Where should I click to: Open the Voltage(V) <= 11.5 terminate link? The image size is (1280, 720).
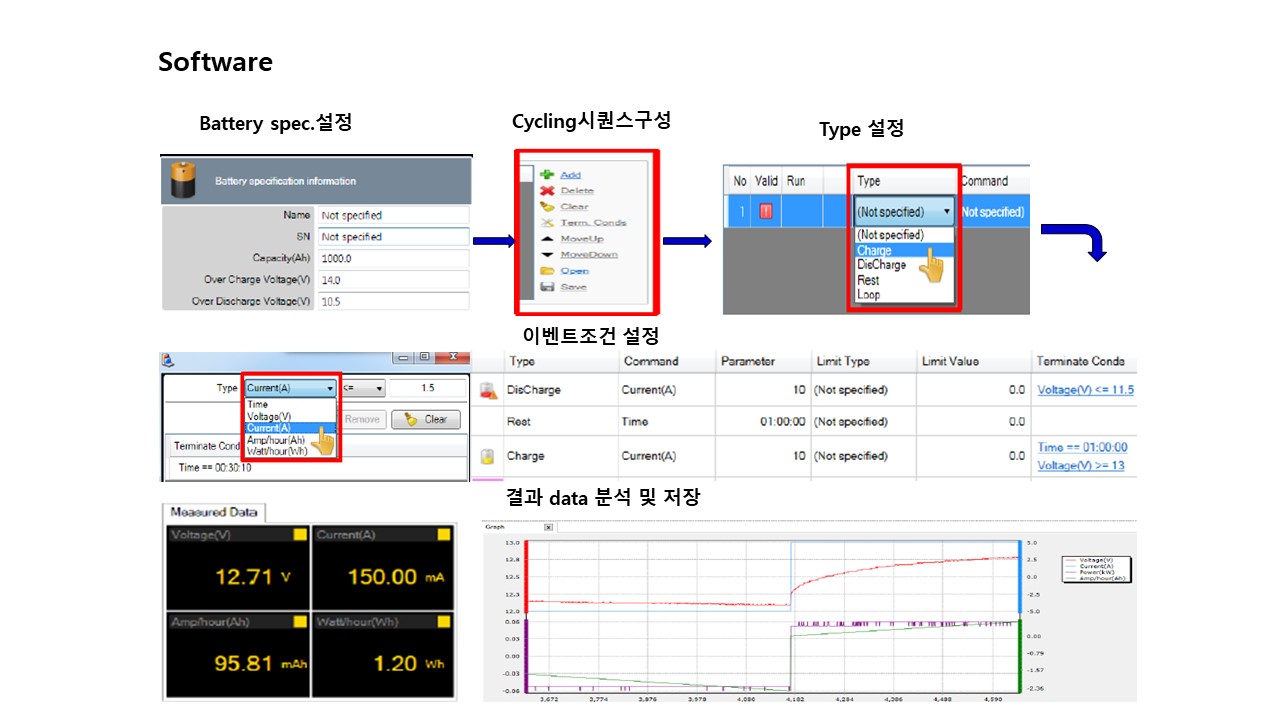click(x=1085, y=390)
